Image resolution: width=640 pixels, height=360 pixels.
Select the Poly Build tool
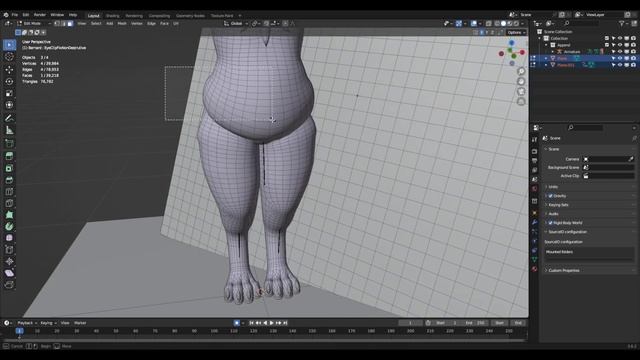click(x=9, y=215)
